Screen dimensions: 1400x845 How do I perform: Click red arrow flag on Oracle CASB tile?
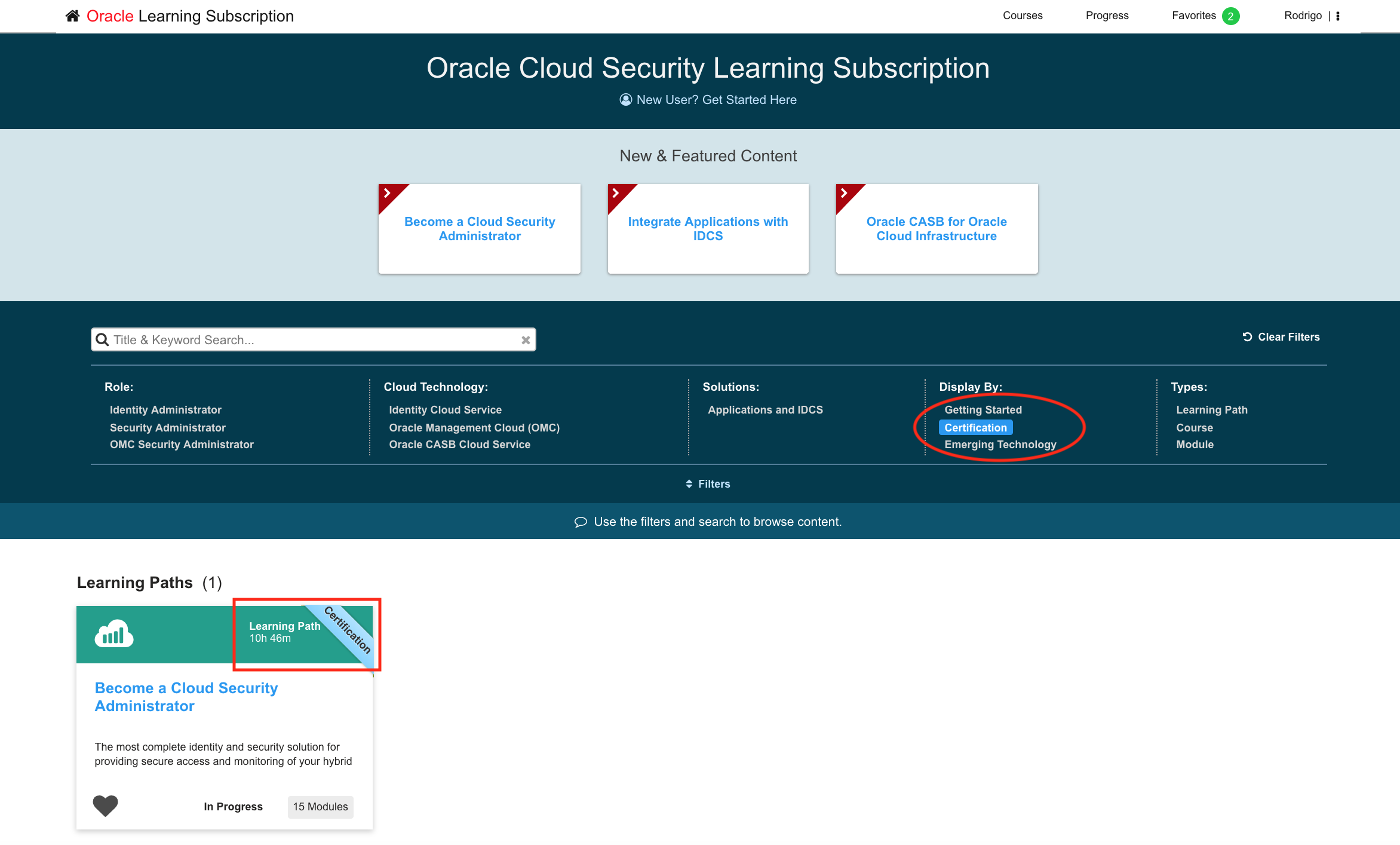(x=845, y=194)
